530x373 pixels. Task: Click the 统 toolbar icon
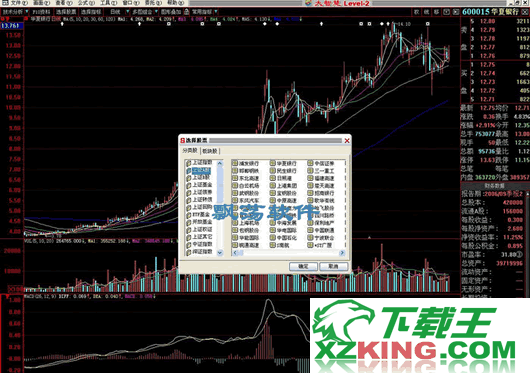pos(427,12)
